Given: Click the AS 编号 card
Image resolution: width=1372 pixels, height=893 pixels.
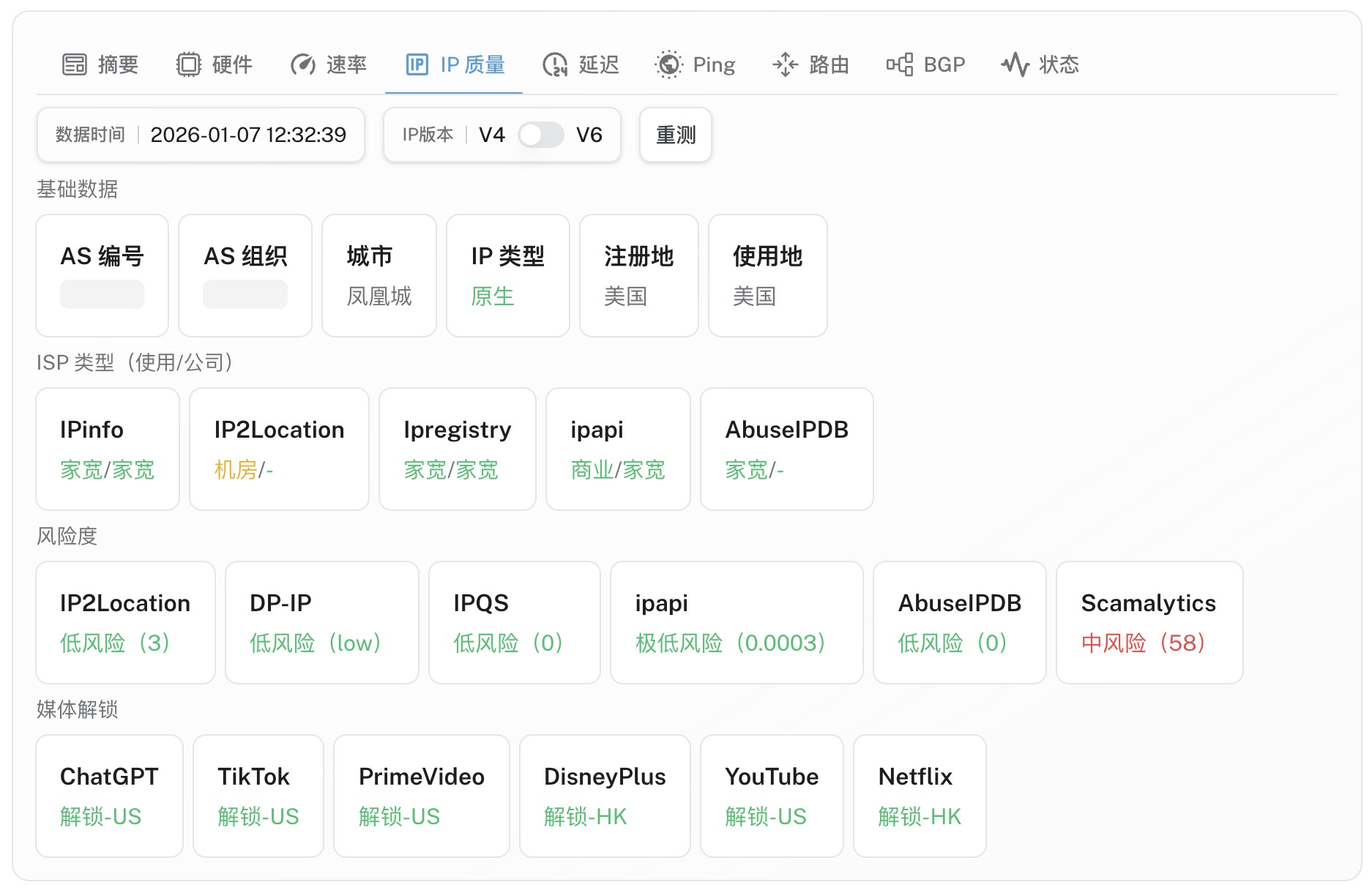Looking at the screenshot, I should (x=102, y=275).
